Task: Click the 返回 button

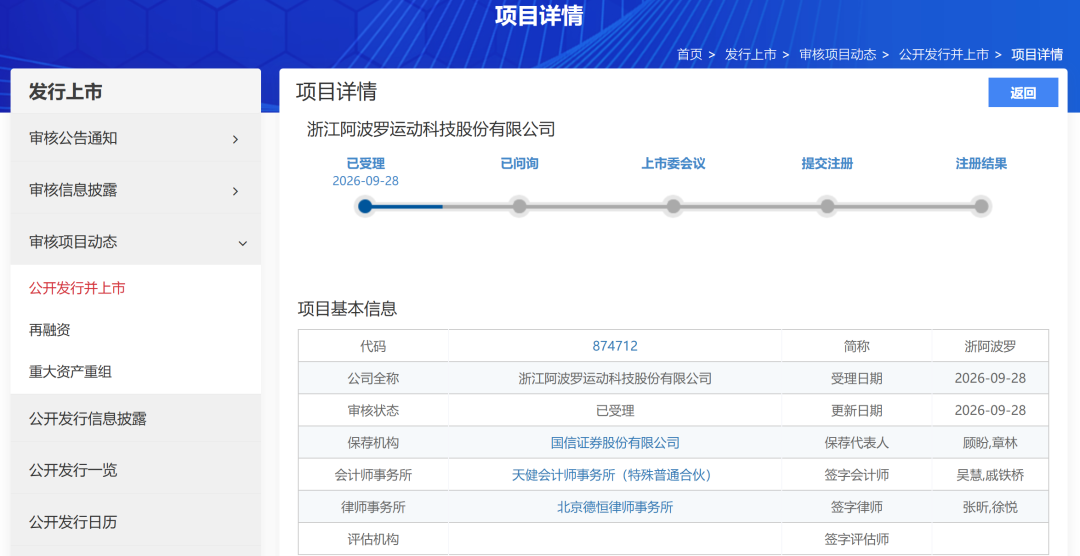Action: click(x=1023, y=93)
